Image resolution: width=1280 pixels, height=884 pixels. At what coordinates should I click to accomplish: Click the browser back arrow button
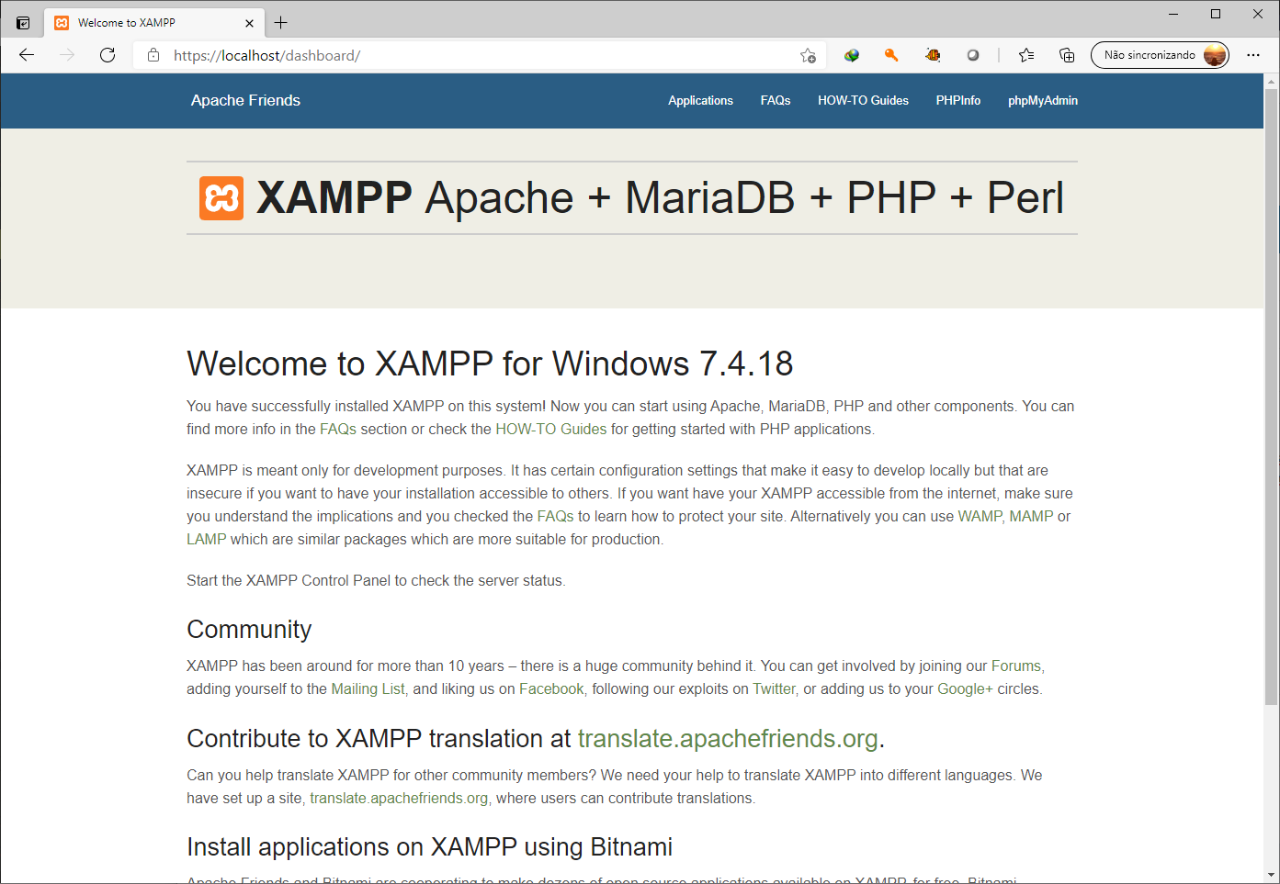(27, 55)
